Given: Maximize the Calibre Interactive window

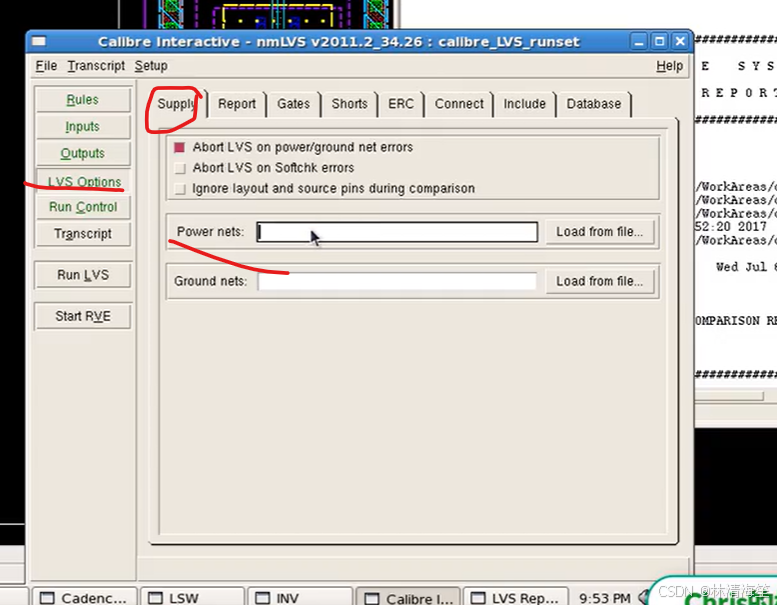Looking at the screenshot, I should tap(660, 42).
